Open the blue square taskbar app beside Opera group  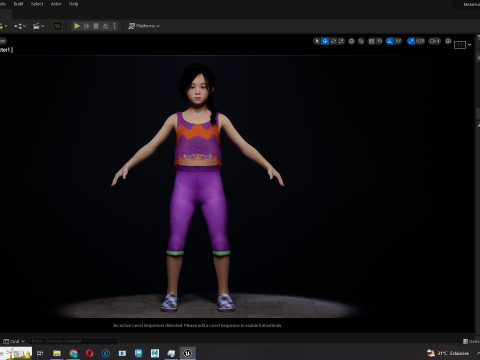122,353
